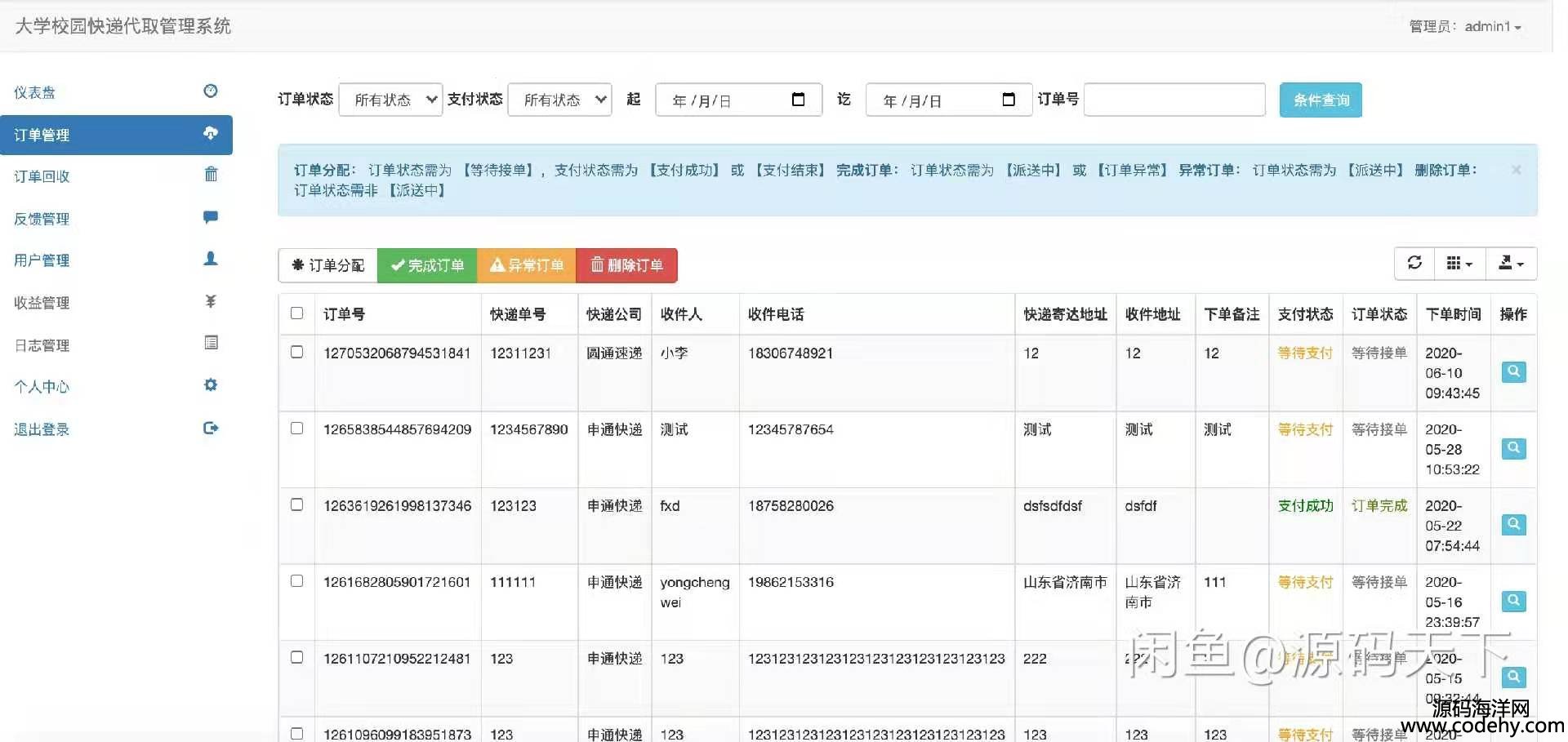View details of order 1270532068794531841
Image resolution: width=1568 pixels, height=742 pixels.
click(x=1513, y=372)
